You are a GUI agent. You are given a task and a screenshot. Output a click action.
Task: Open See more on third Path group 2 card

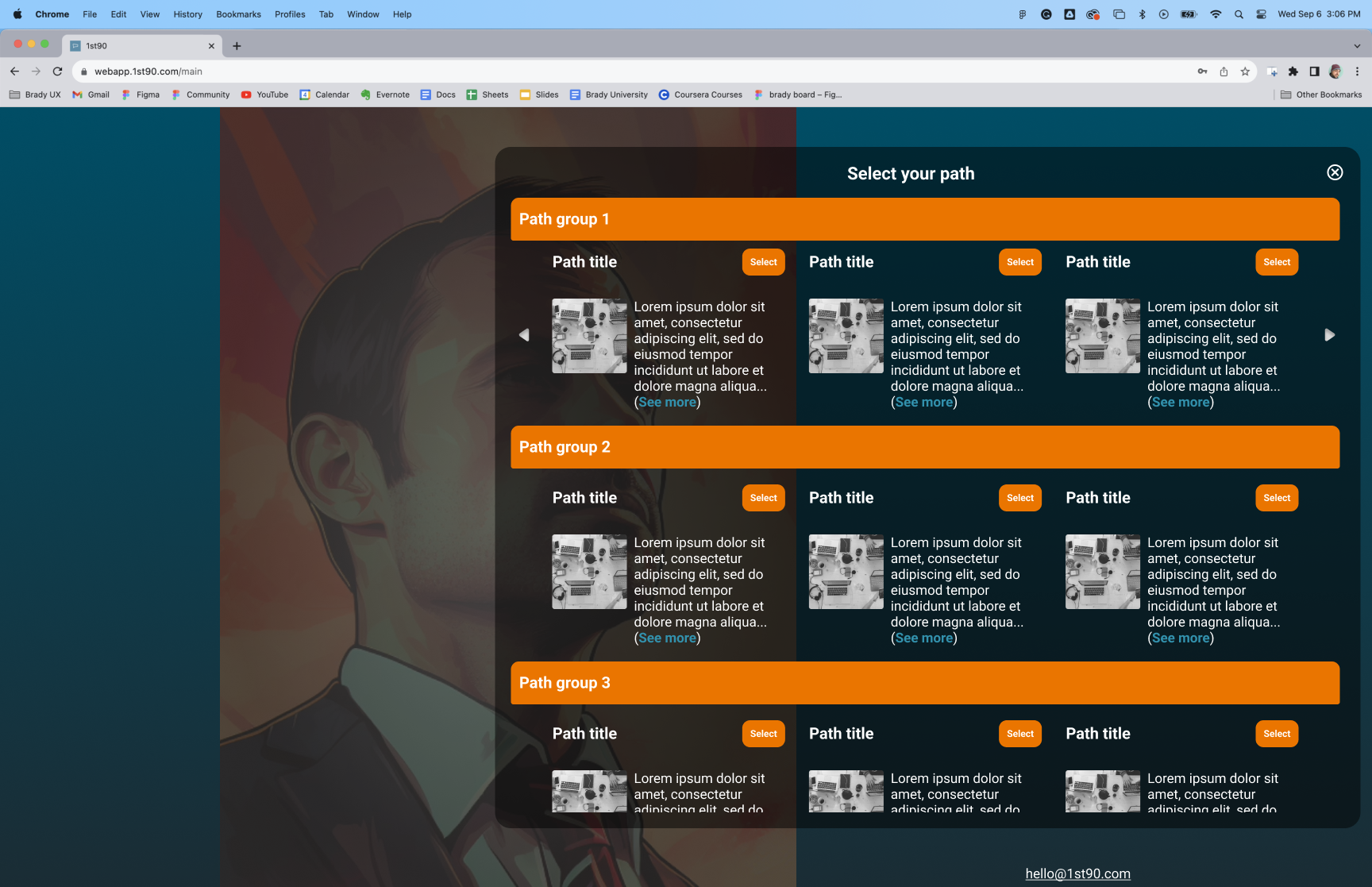coord(1181,638)
